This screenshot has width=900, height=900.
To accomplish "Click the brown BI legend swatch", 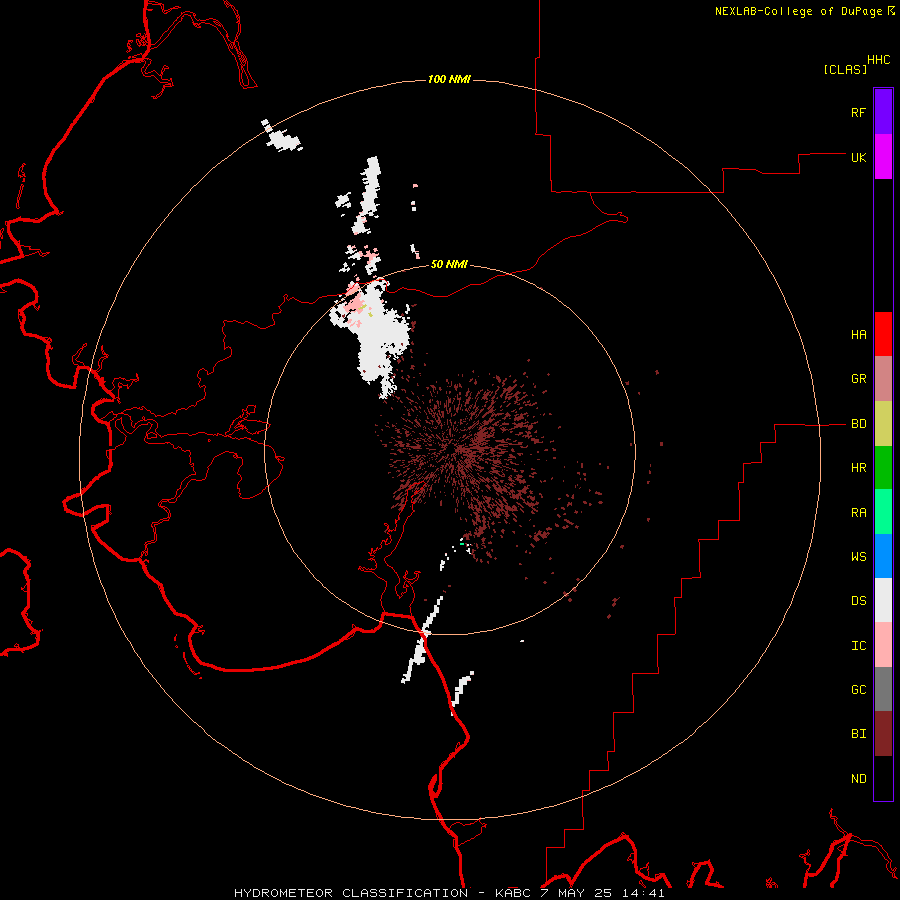I will tap(883, 734).
